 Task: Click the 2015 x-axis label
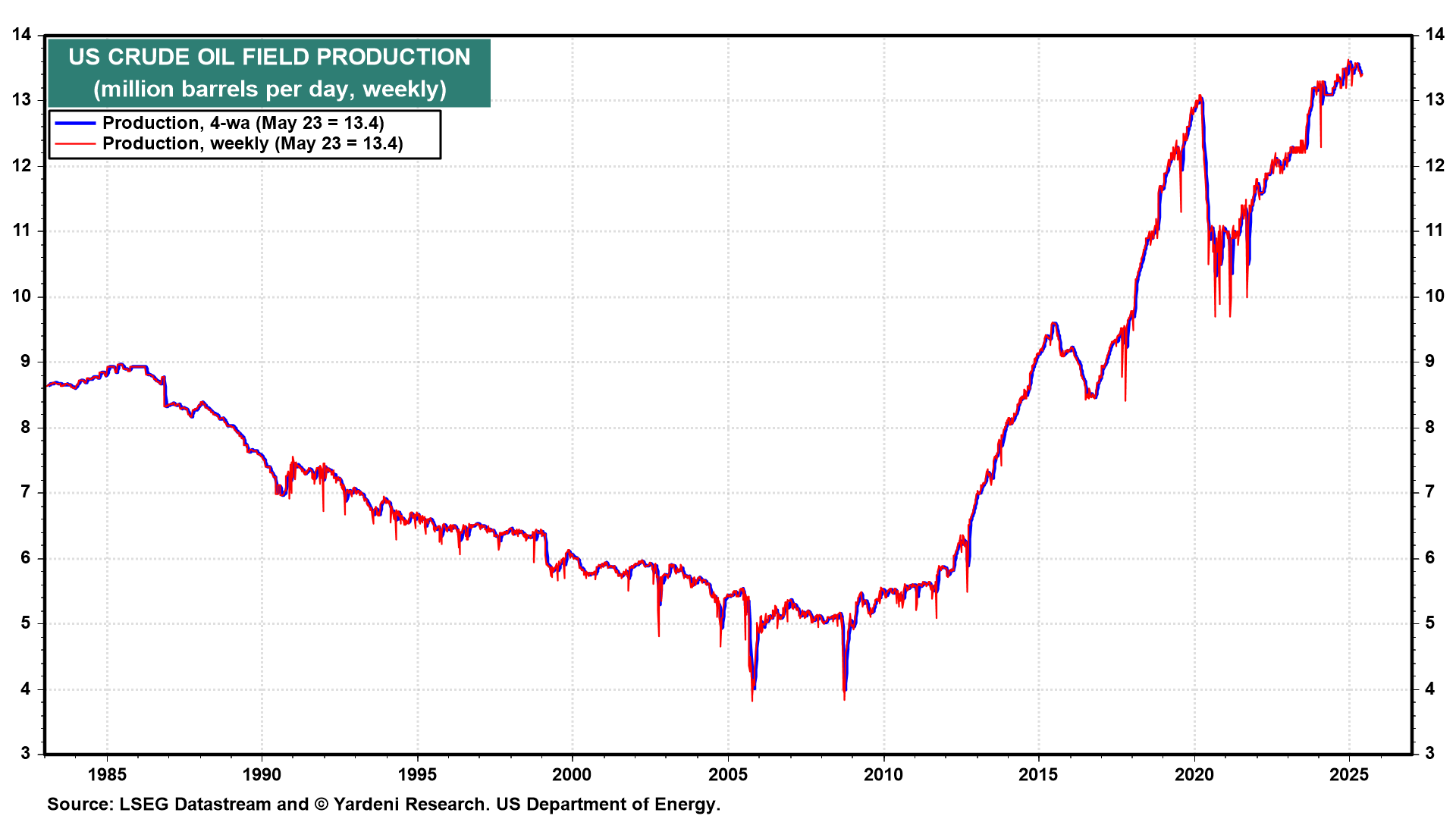1038,774
